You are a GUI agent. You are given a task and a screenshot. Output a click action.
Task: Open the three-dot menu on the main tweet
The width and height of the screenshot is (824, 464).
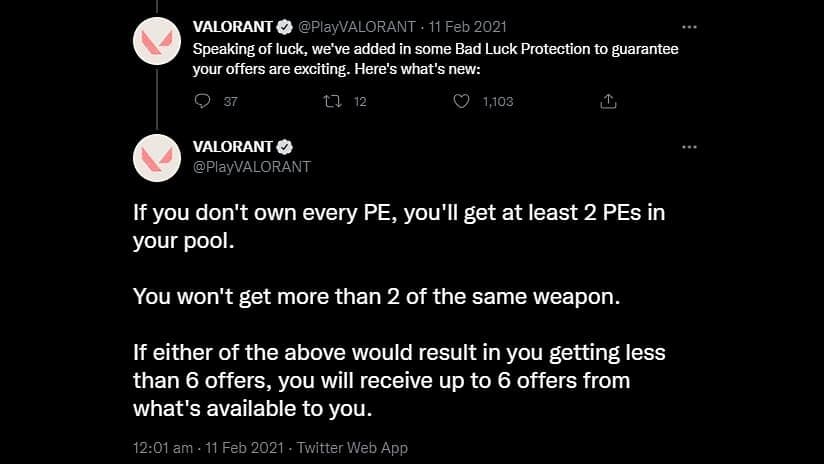(x=689, y=147)
